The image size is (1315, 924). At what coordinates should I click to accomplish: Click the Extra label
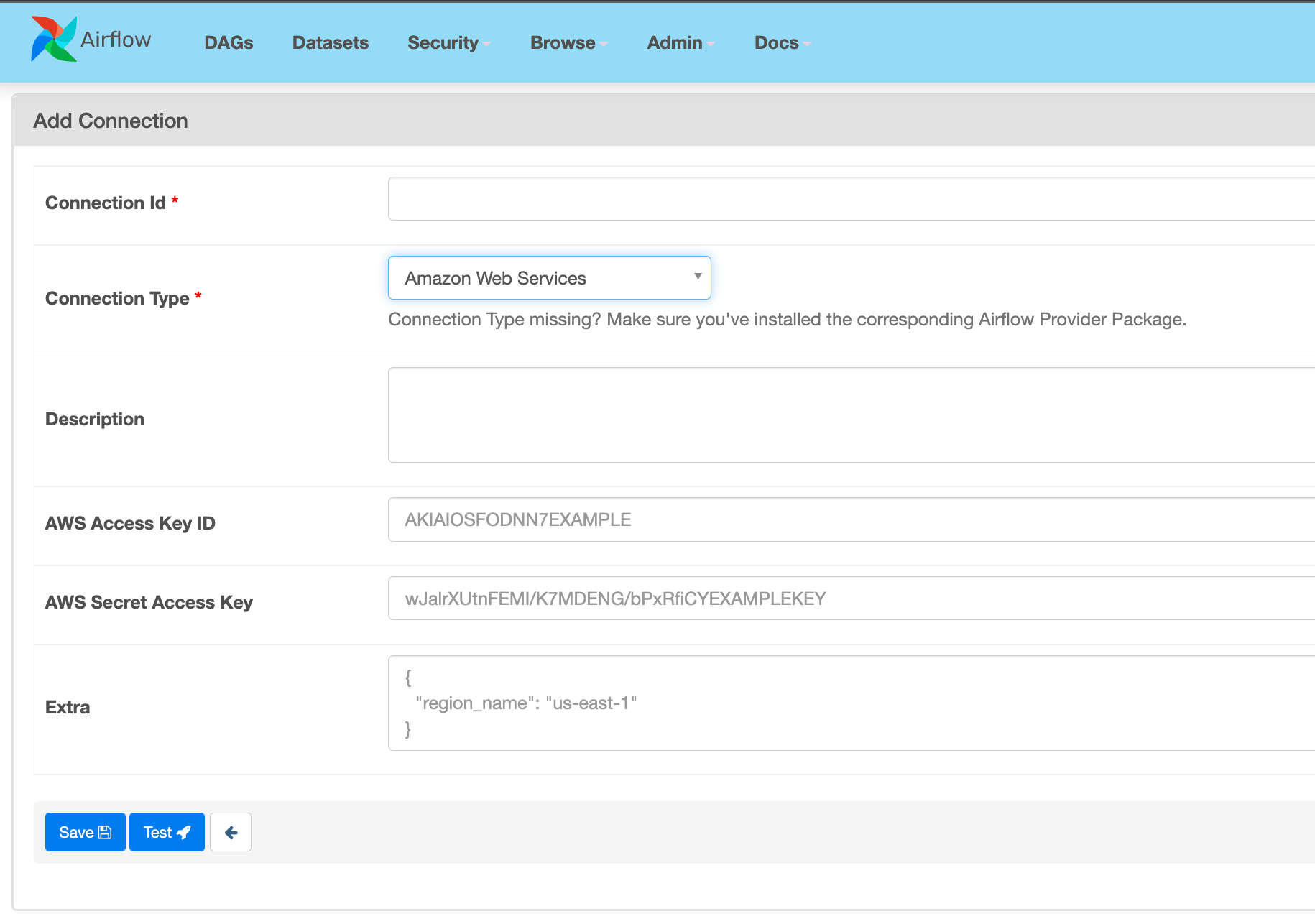[68, 707]
